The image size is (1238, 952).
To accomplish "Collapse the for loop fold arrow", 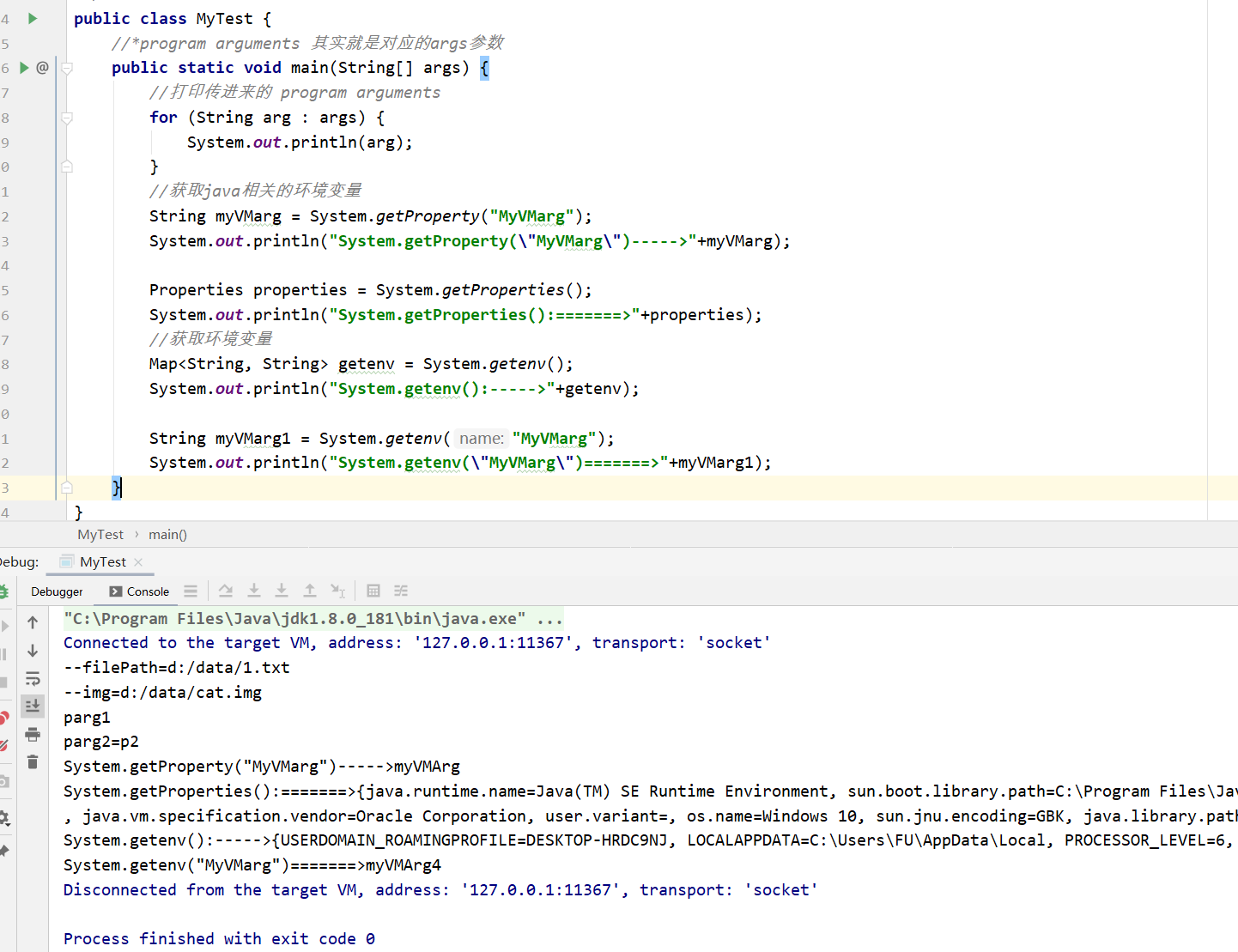I will (x=66, y=119).
